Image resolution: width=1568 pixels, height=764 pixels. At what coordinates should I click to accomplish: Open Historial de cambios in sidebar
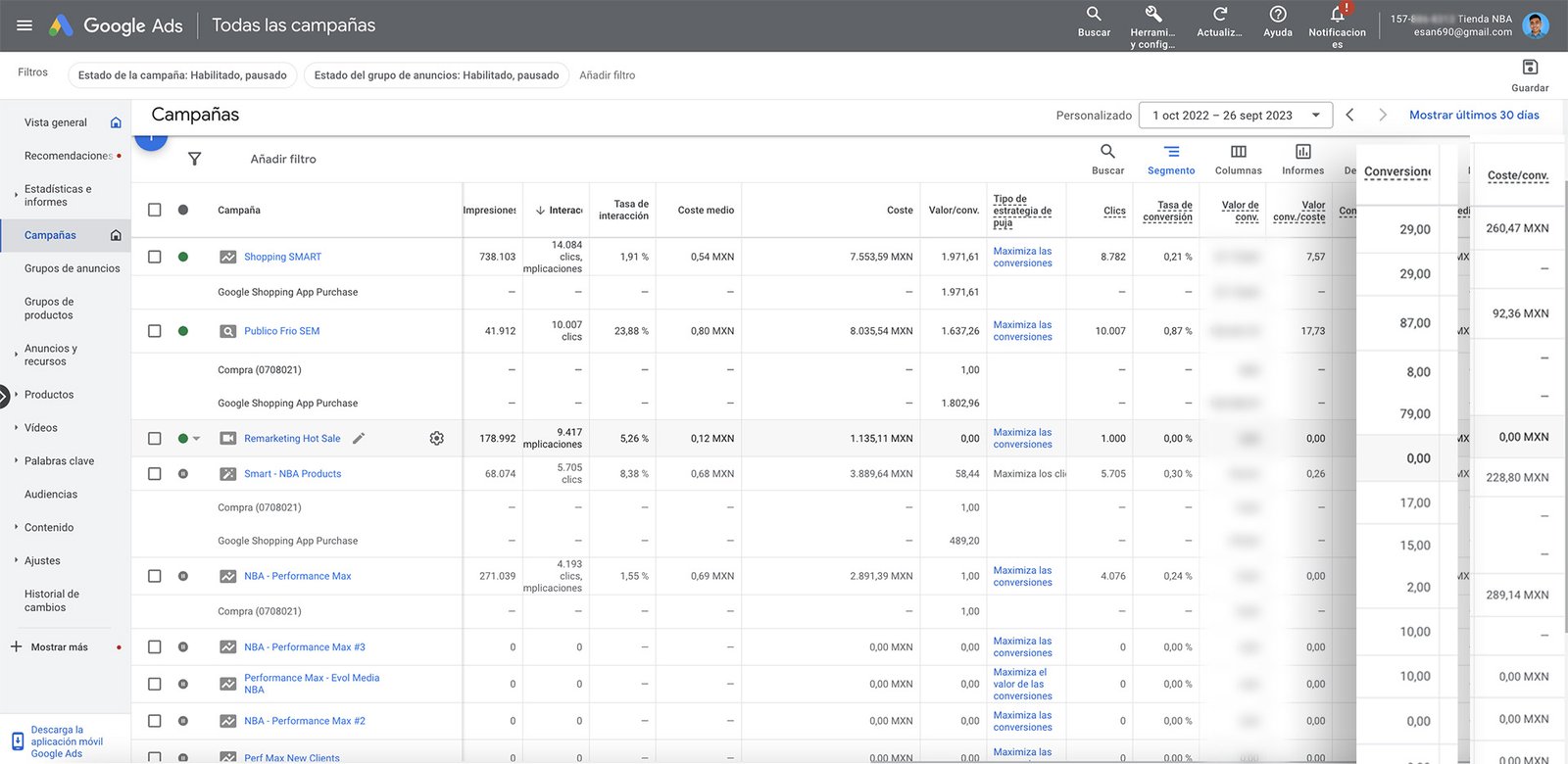[x=52, y=600]
